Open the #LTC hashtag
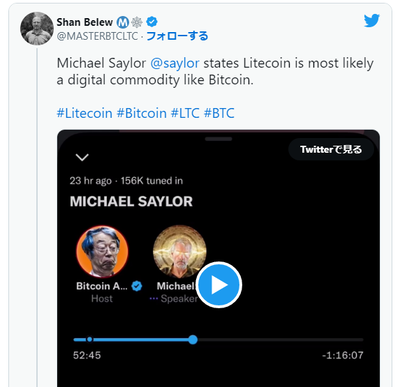The image size is (400, 387). click(x=185, y=113)
